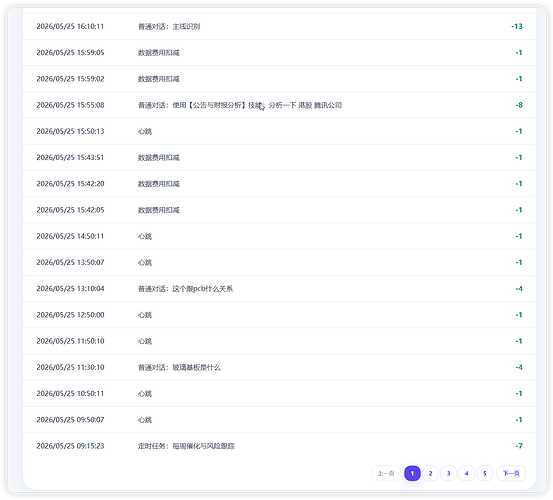553x500 pixels.
Task: Switch to page 4 of records
Action: tap(467, 473)
